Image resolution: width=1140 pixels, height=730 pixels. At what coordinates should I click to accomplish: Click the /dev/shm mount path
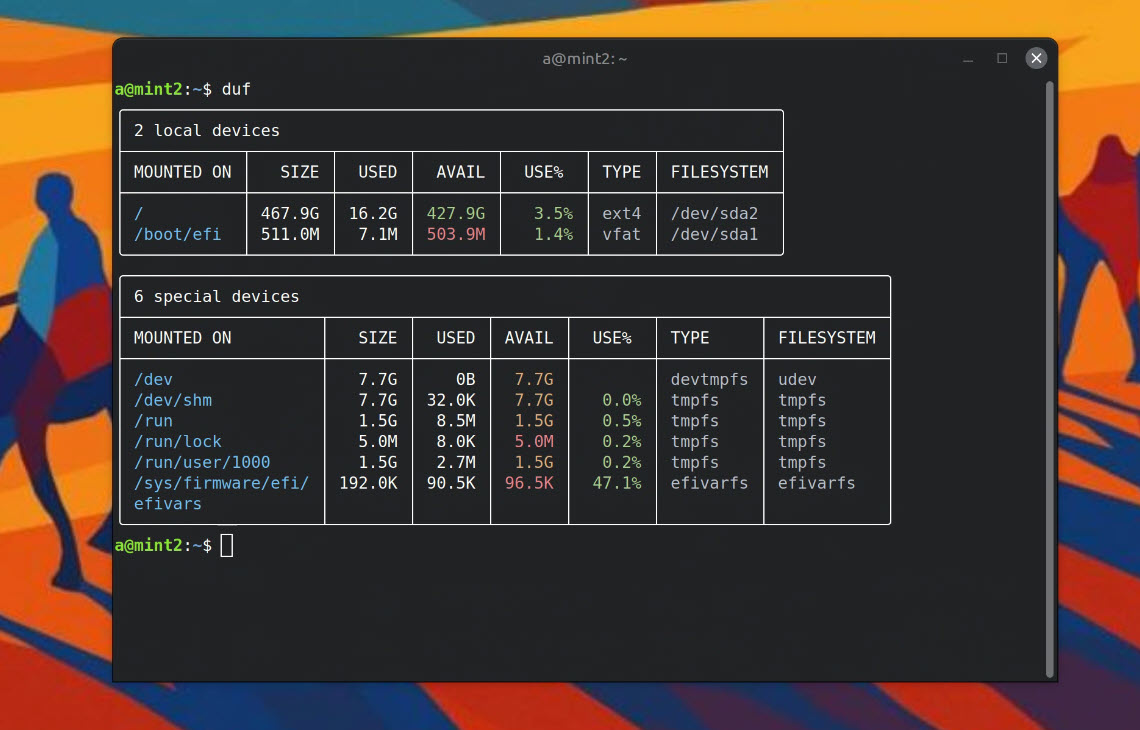coord(172,400)
